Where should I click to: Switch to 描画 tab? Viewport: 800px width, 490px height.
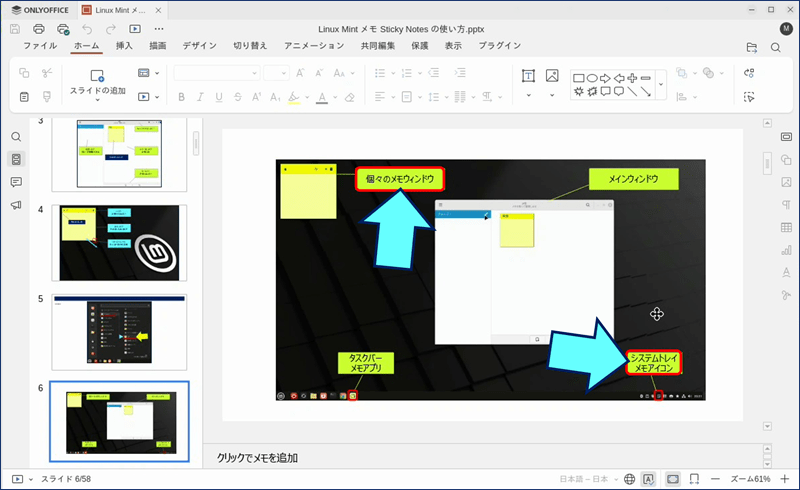[158, 45]
